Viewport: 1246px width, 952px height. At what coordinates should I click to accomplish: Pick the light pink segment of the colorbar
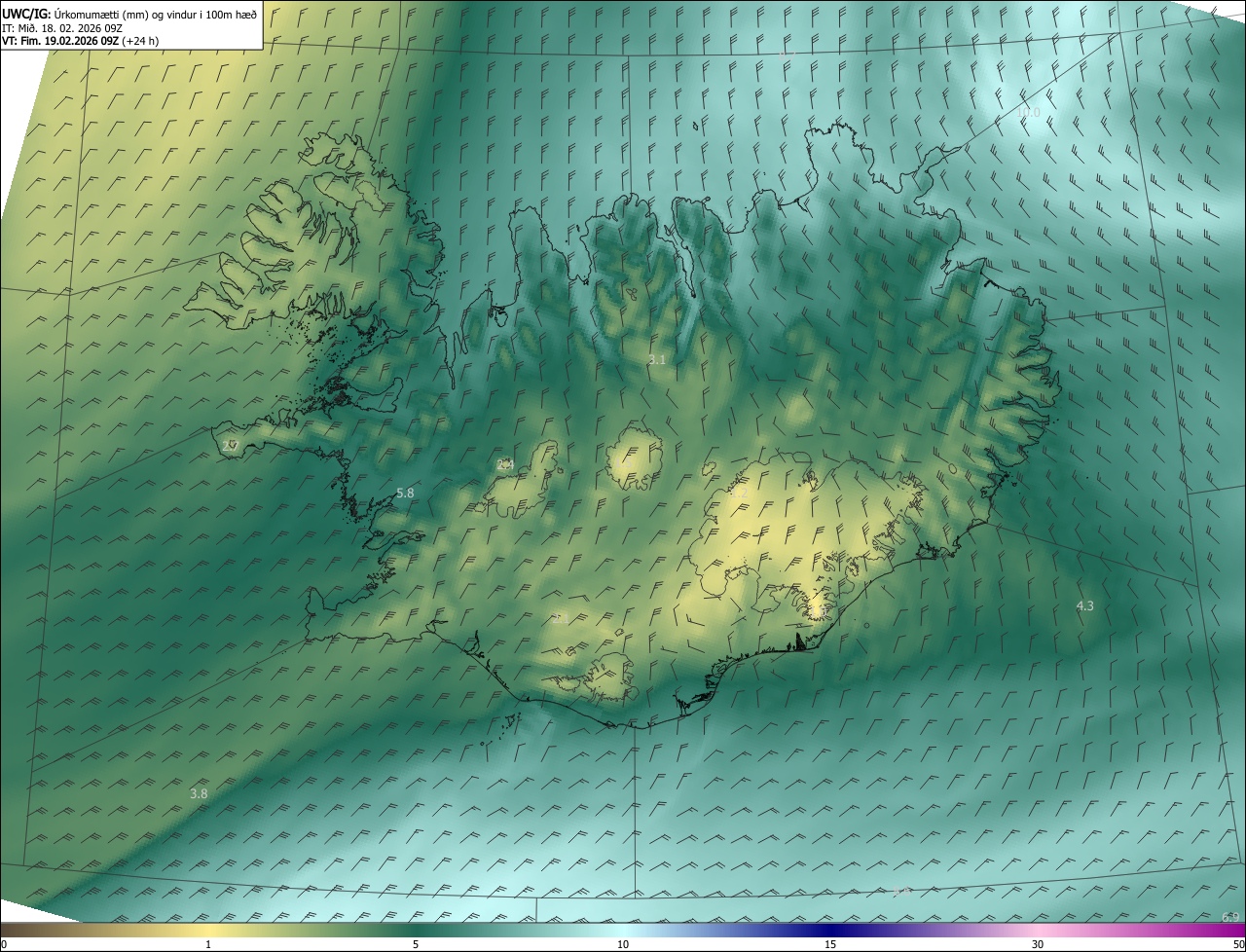1038,931
